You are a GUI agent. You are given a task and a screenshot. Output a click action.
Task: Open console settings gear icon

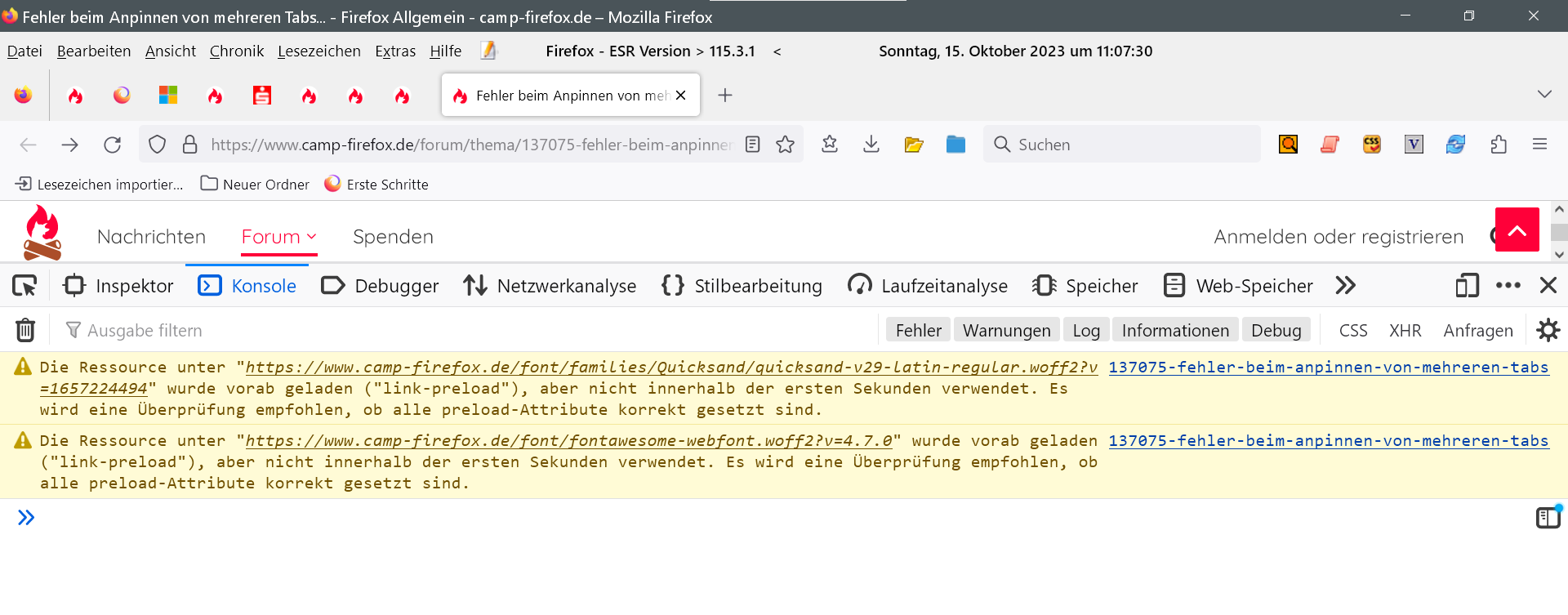pos(1548,330)
